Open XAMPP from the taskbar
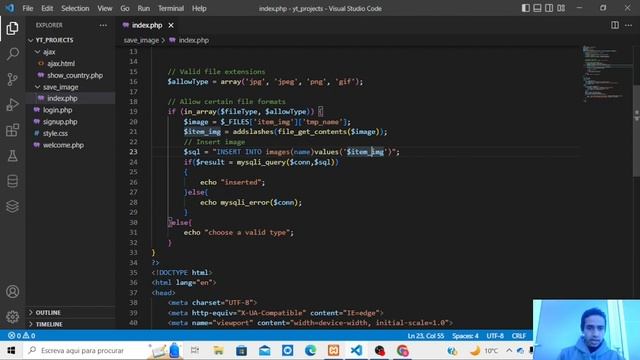The height and width of the screenshot is (360, 640). 333,351
